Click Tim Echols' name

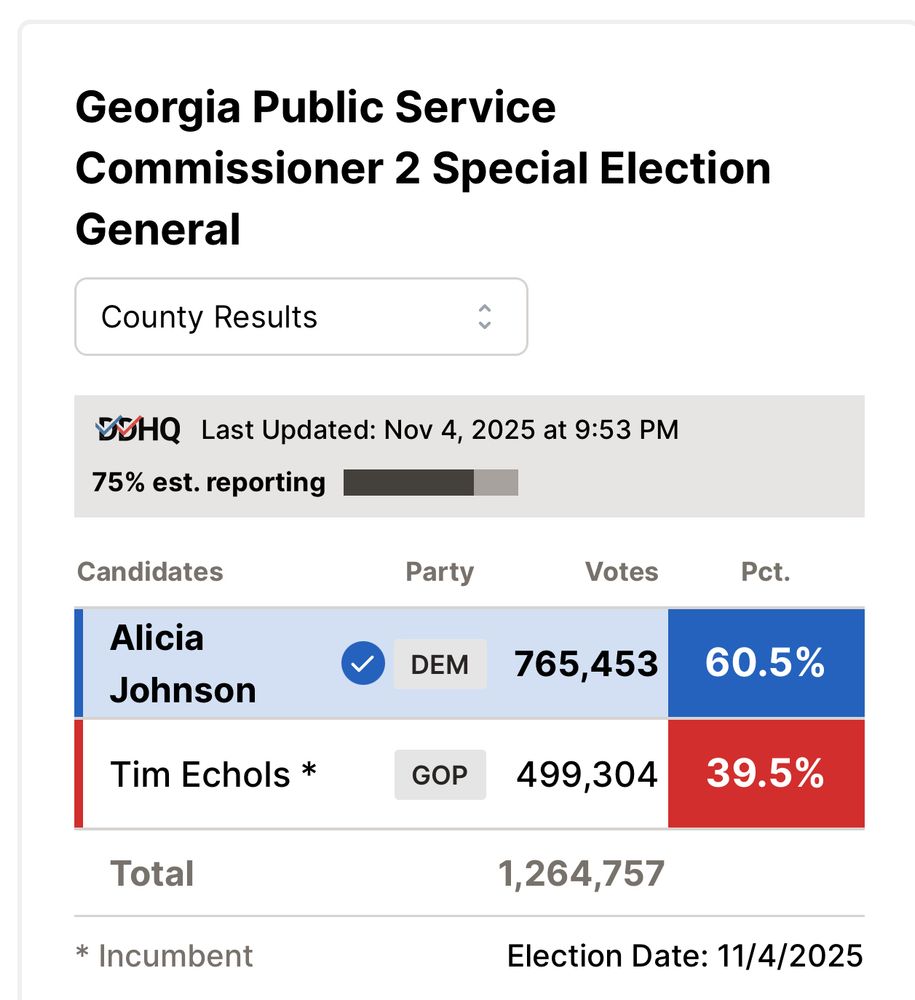pos(213,774)
